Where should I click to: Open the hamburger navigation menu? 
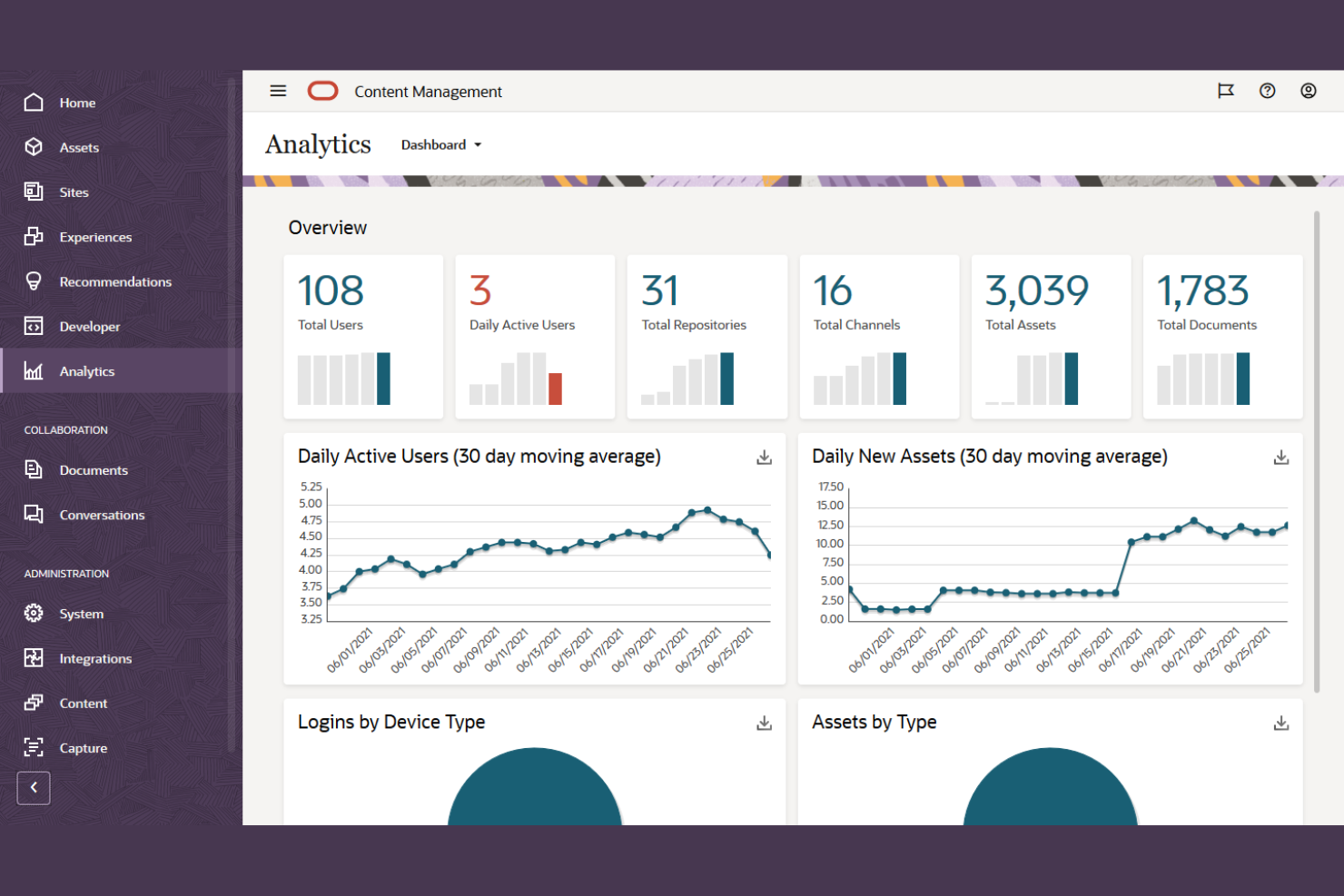(278, 91)
